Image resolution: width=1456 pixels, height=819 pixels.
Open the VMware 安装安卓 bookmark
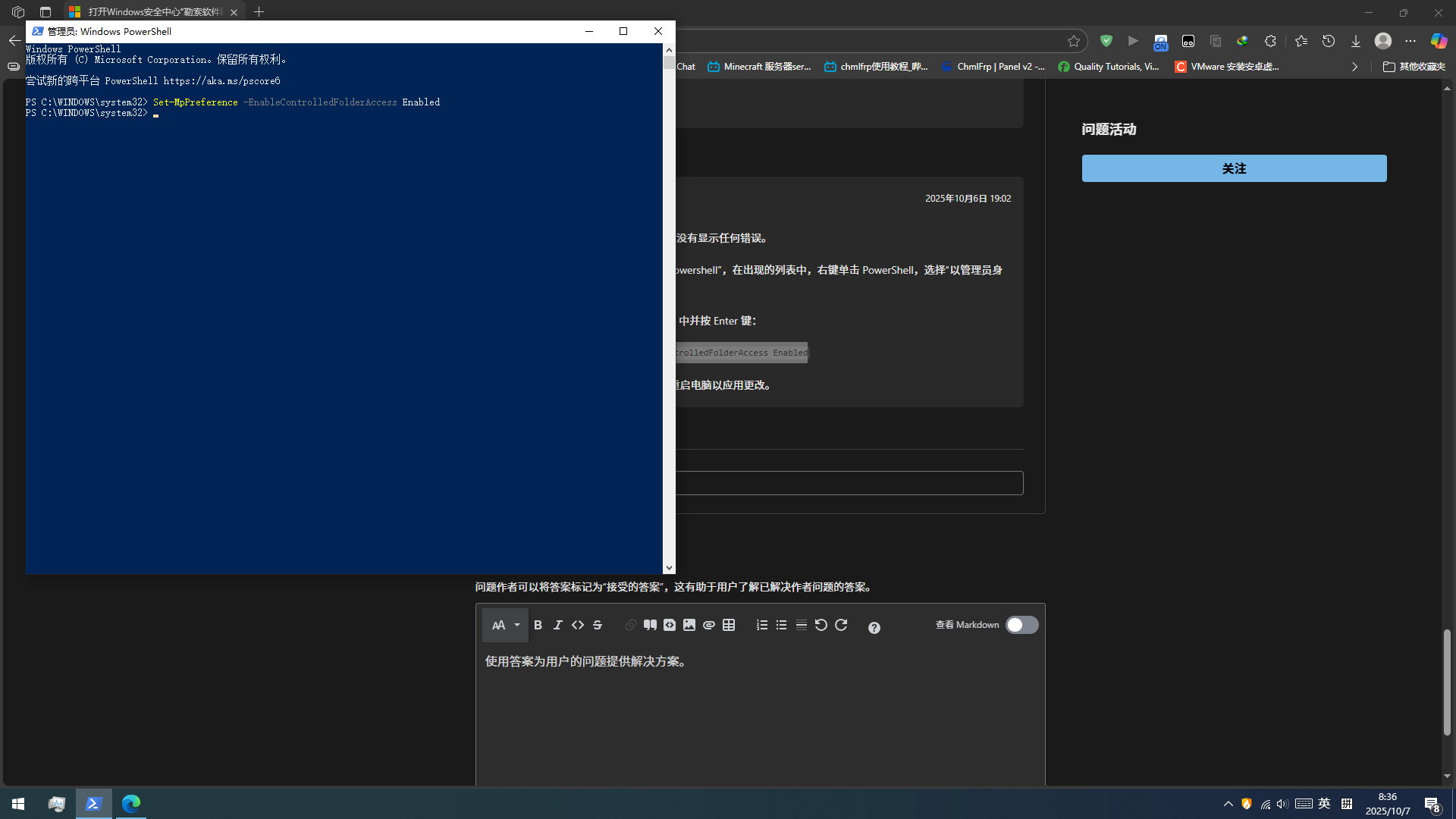[x=1226, y=67]
